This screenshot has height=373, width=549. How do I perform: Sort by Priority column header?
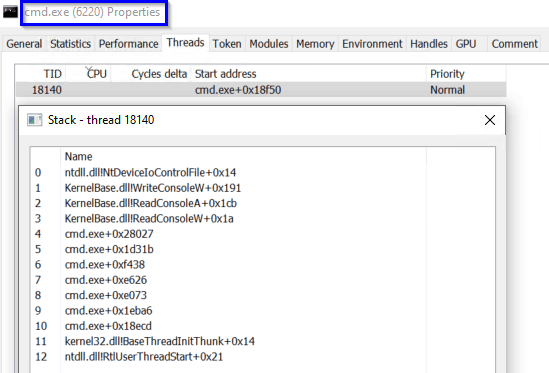(466, 74)
